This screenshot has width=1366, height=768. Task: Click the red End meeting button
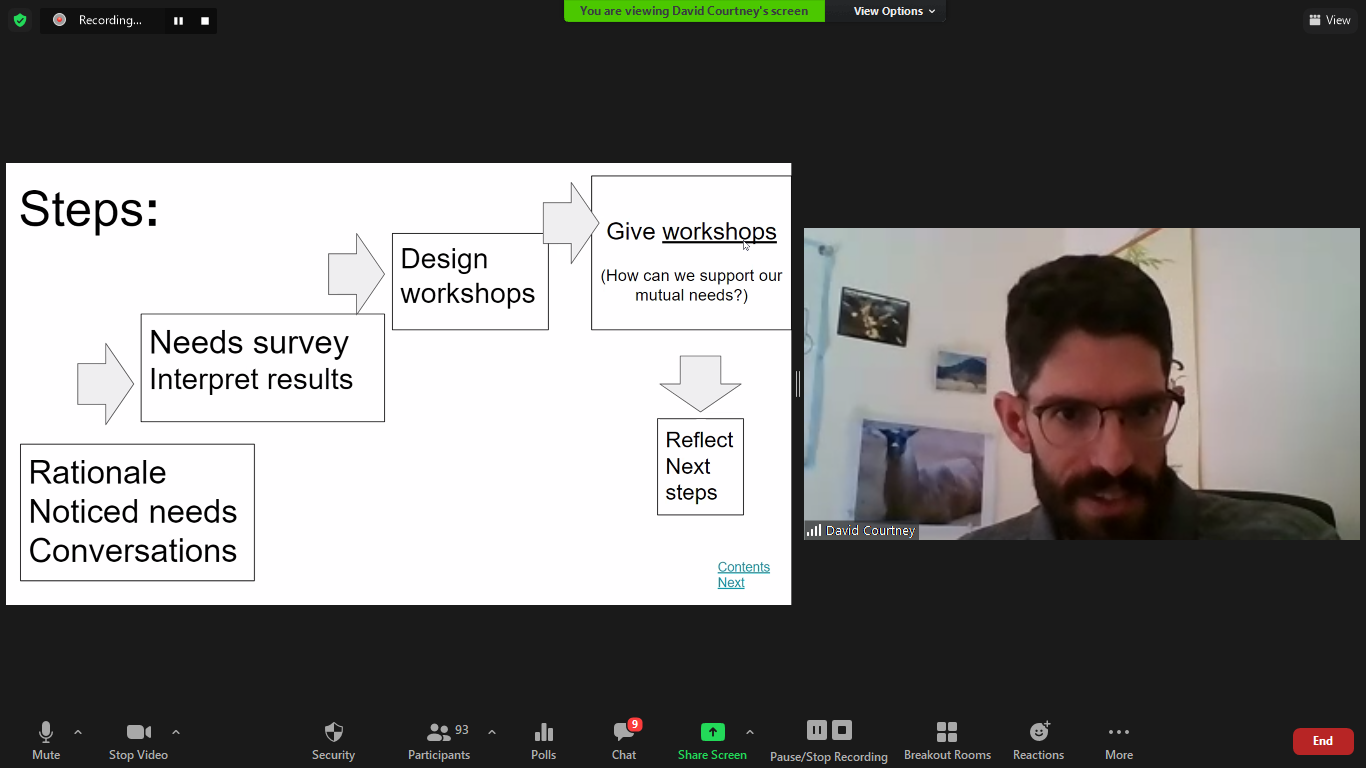coord(1323,741)
